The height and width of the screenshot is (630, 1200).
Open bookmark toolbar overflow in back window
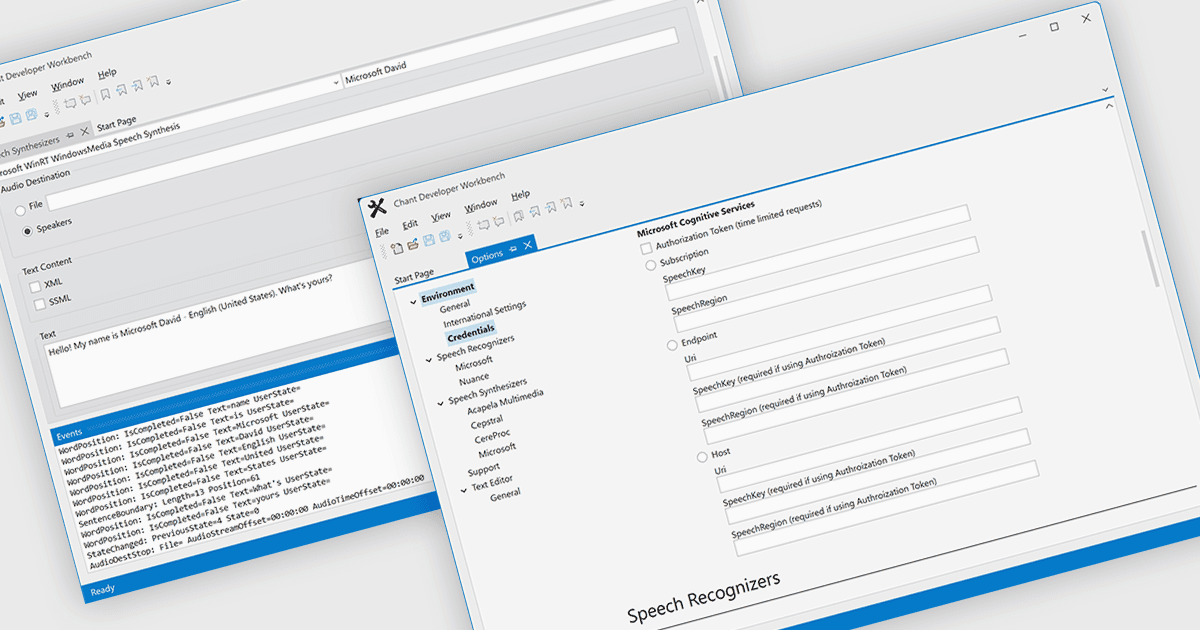tap(169, 81)
